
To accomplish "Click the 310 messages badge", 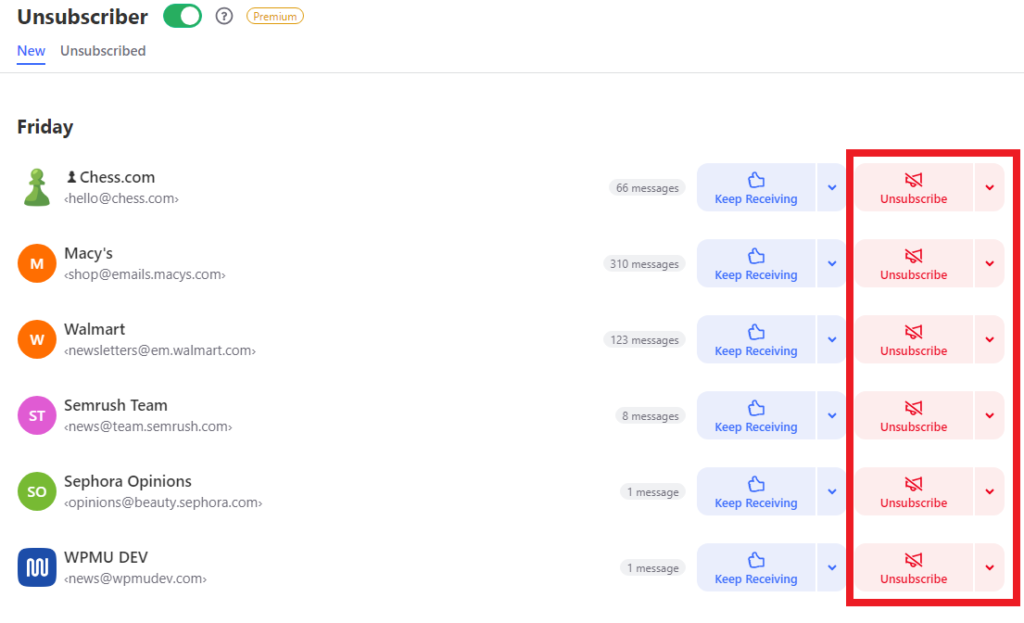I will click(644, 264).
